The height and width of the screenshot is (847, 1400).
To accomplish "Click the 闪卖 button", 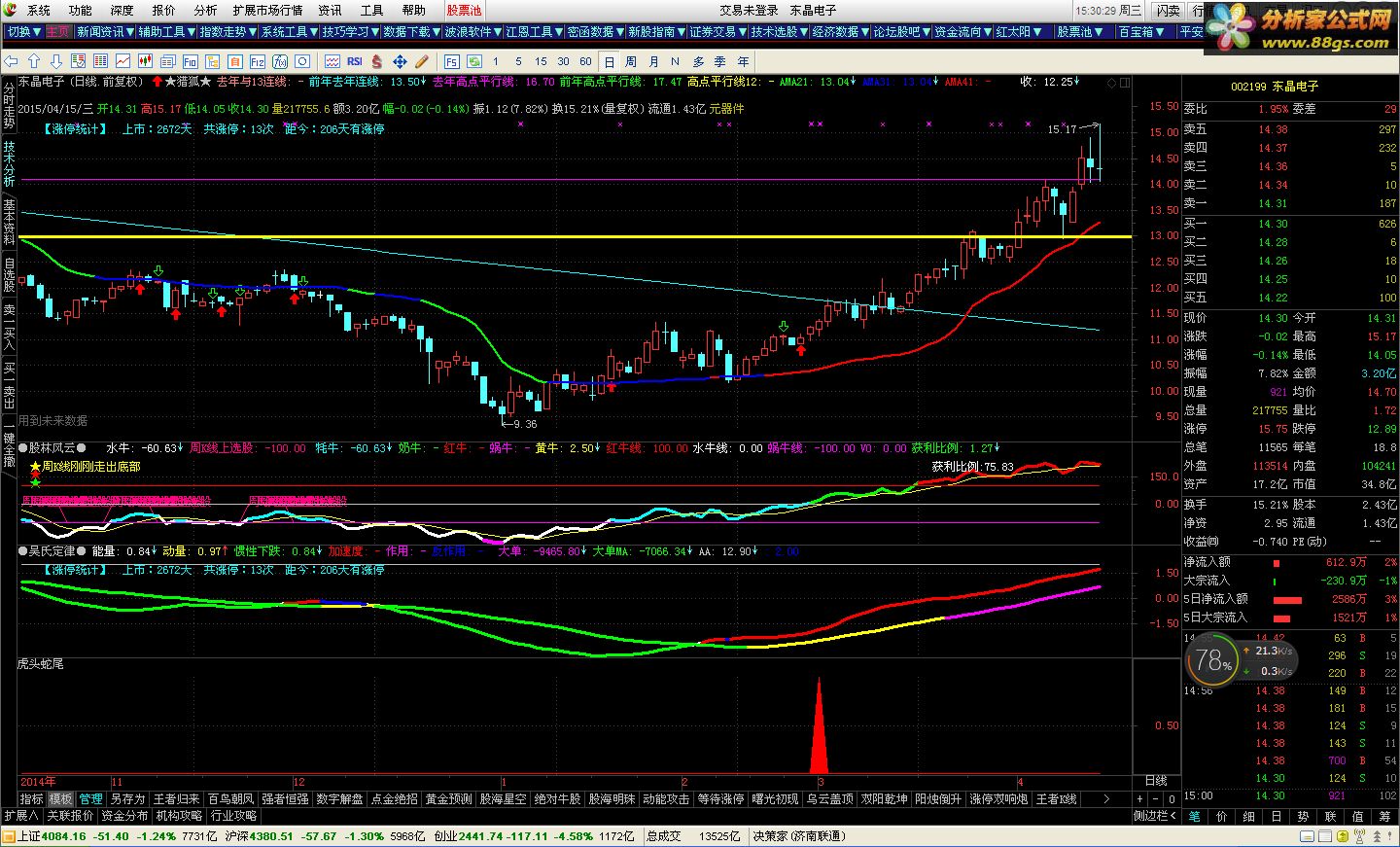I will [1168, 11].
